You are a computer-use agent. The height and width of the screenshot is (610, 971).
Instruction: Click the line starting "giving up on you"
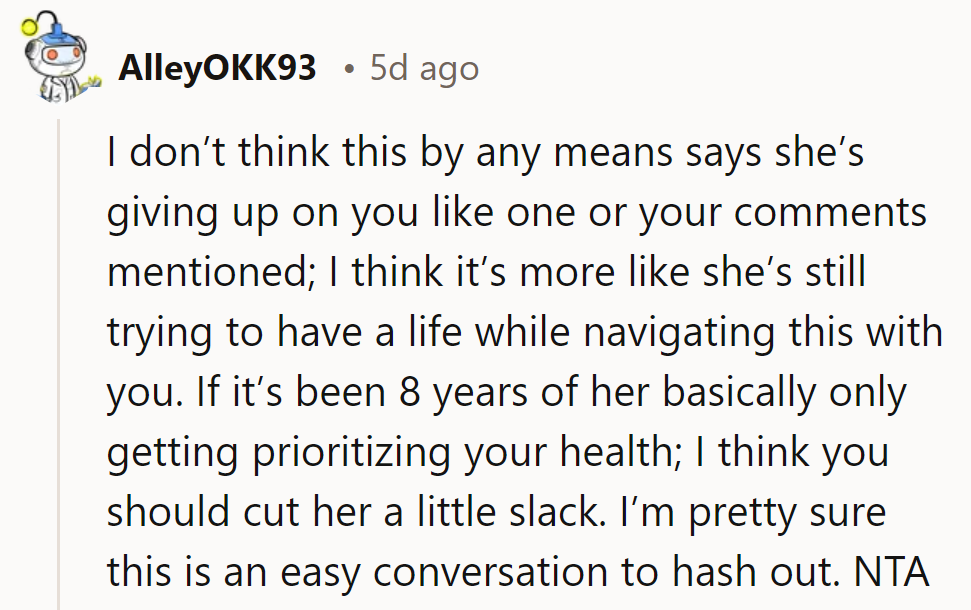[x=516, y=214]
